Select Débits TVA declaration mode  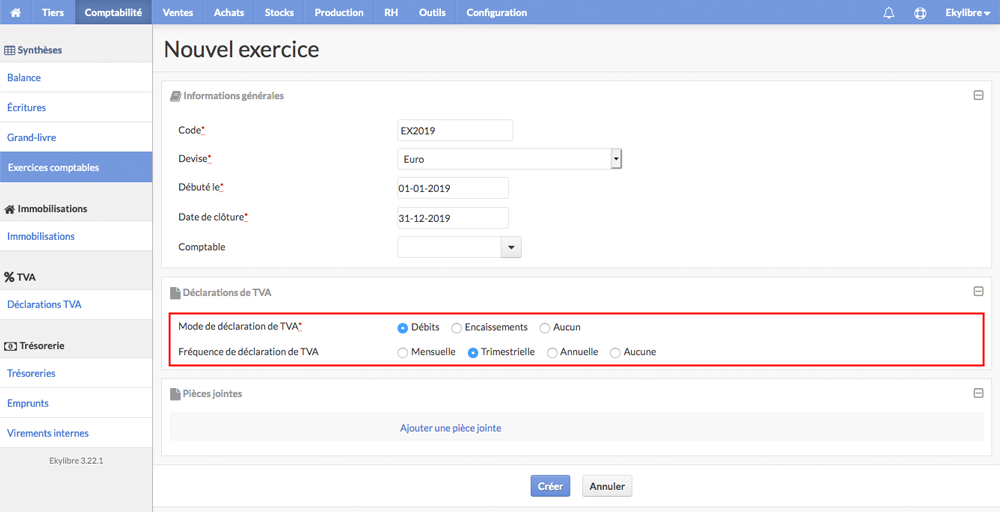pos(402,328)
